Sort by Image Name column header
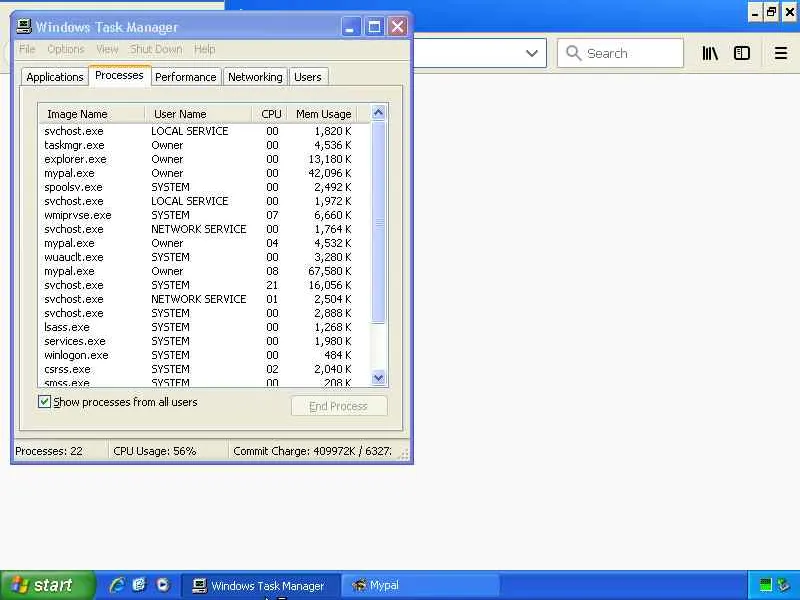800x600 pixels. (92, 114)
